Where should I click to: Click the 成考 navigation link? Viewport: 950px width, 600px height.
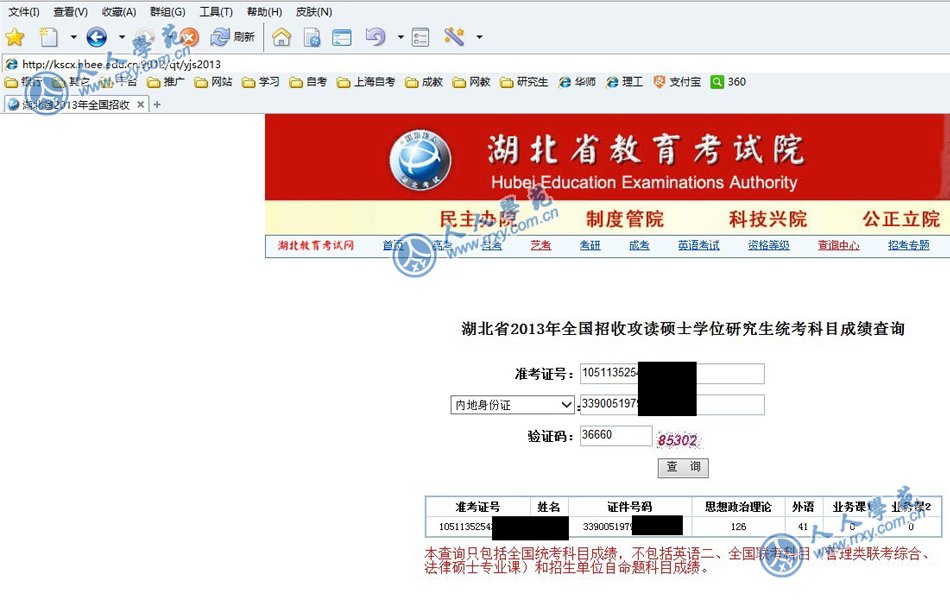click(639, 245)
